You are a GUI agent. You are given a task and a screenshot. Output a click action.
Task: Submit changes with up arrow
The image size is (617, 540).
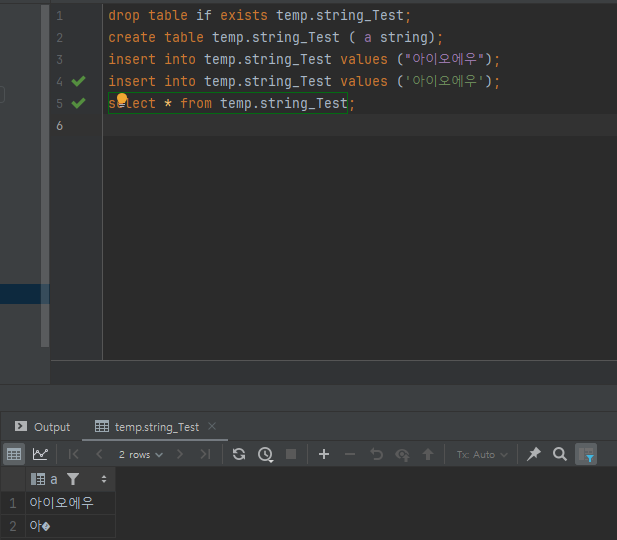(x=428, y=454)
